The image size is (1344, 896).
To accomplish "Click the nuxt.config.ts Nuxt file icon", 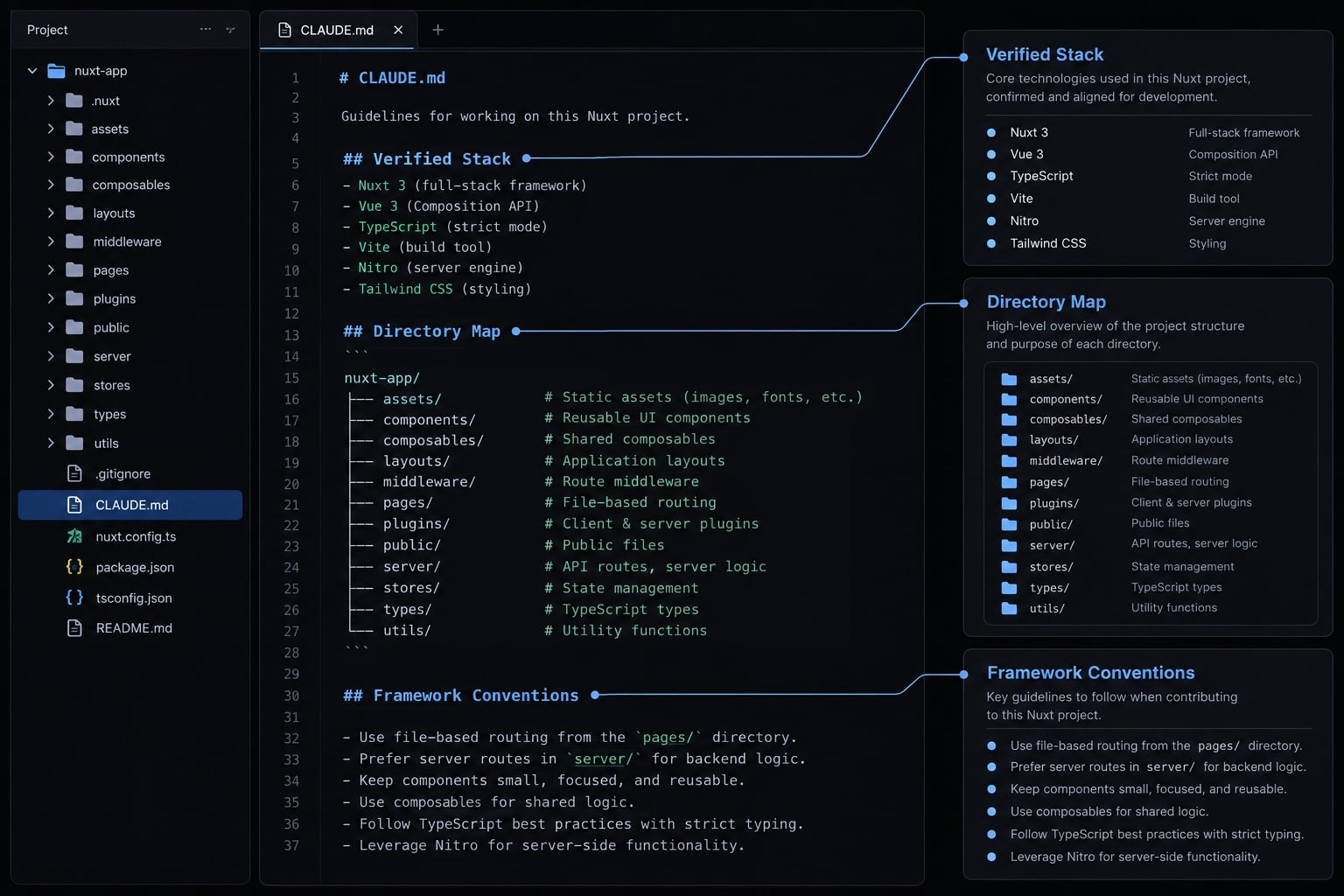I will (x=75, y=536).
